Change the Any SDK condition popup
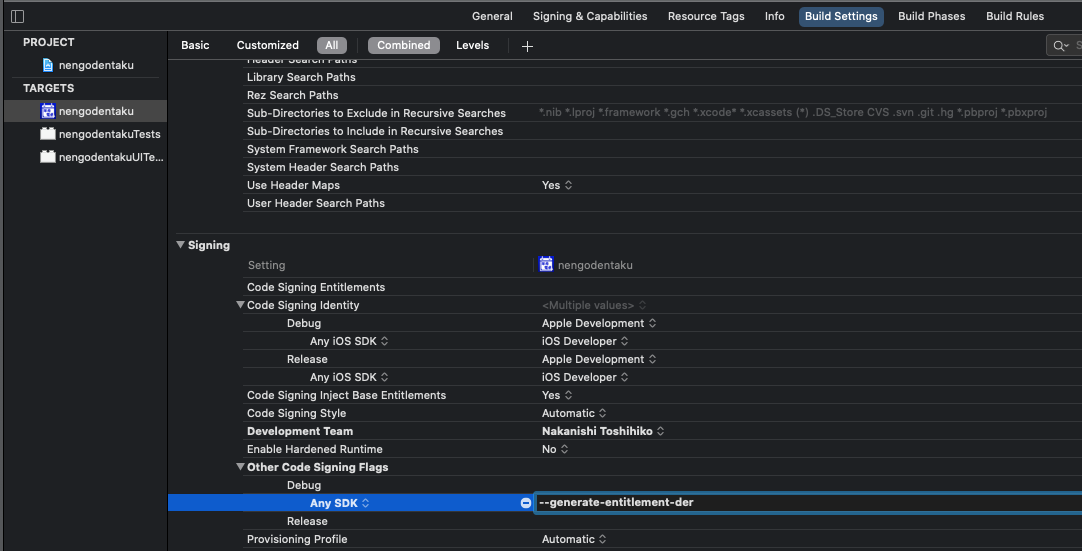 [x=340, y=503]
